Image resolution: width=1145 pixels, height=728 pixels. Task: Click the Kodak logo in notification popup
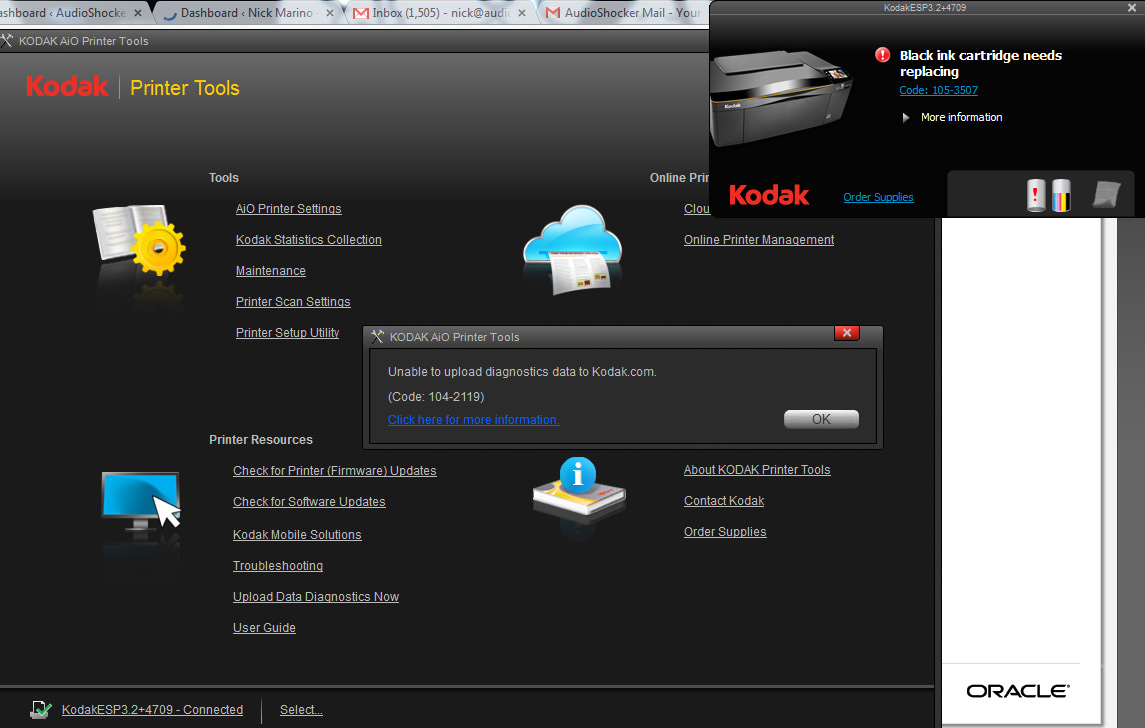click(768, 195)
